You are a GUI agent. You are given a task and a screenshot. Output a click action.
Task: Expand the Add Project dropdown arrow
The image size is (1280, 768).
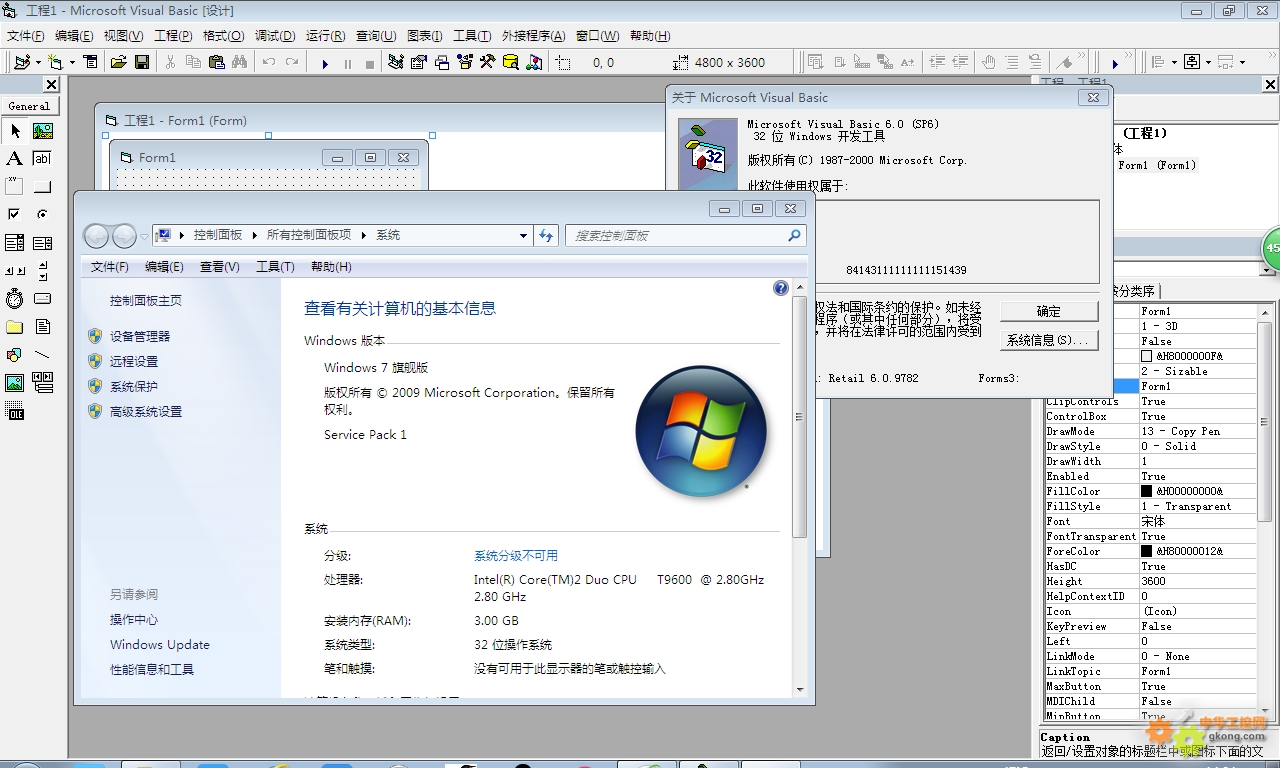[36, 62]
